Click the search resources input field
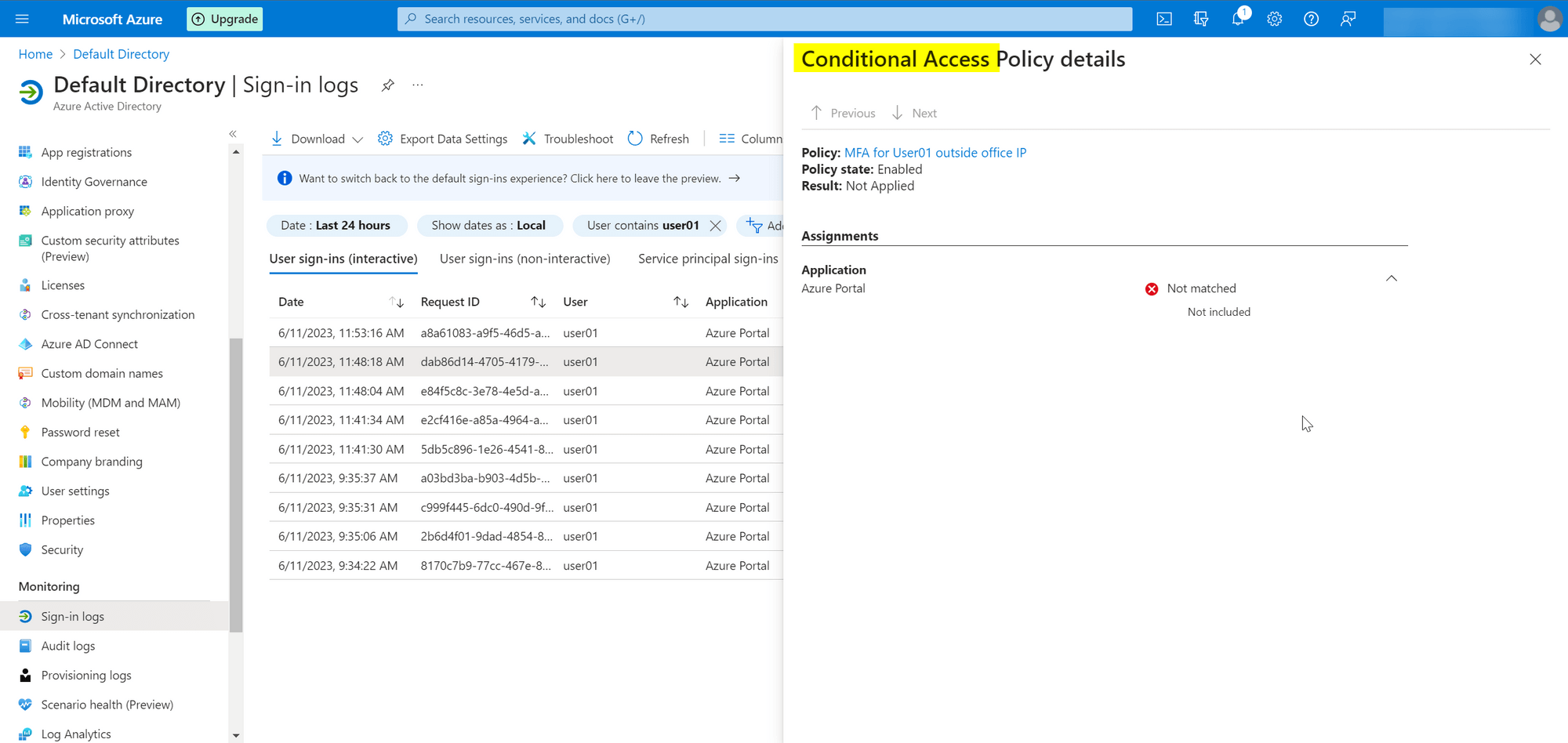Image resolution: width=1568 pixels, height=743 pixels. point(764,19)
